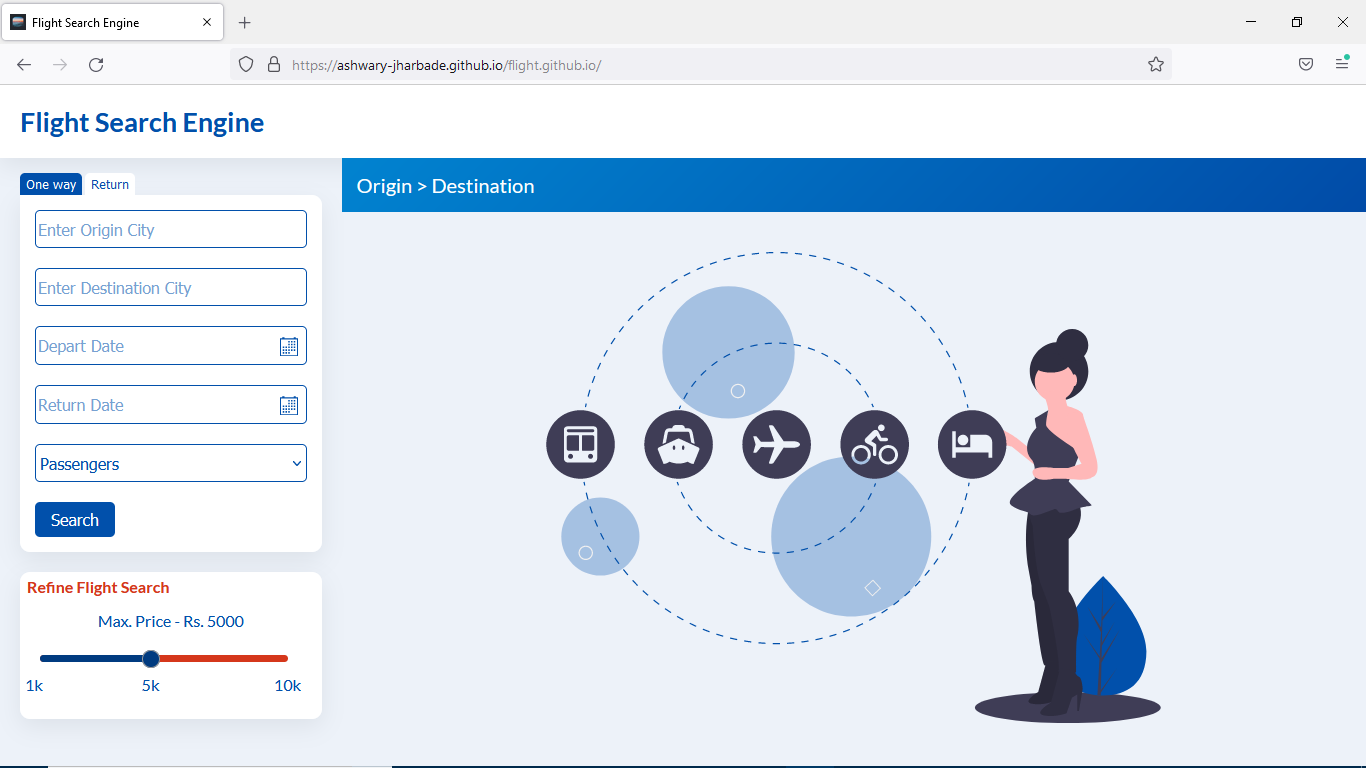Image resolution: width=1366 pixels, height=768 pixels.
Task: Click the airplane icon in illustration
Action: pyautogui.click(x=776, y=444)
